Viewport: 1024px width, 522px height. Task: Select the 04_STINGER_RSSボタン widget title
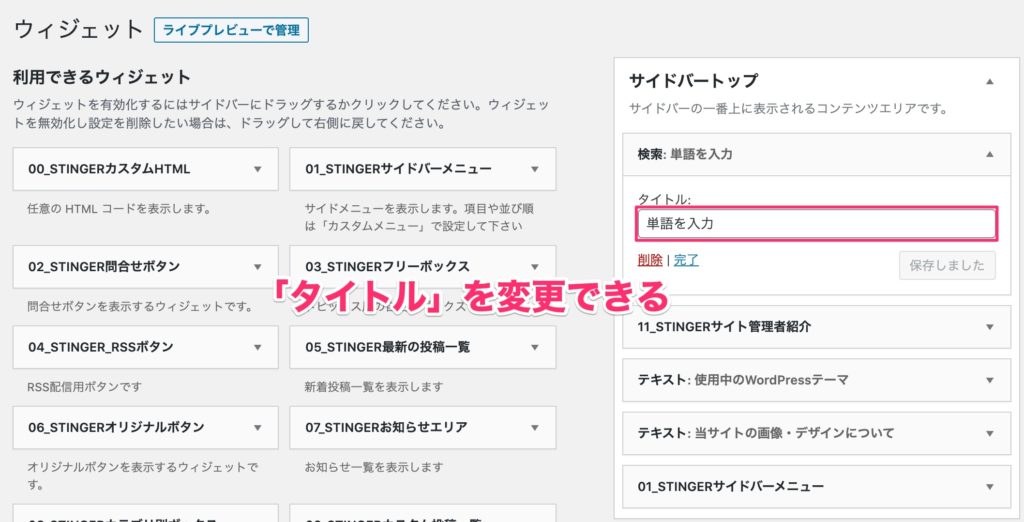click(x=101, y=347)
